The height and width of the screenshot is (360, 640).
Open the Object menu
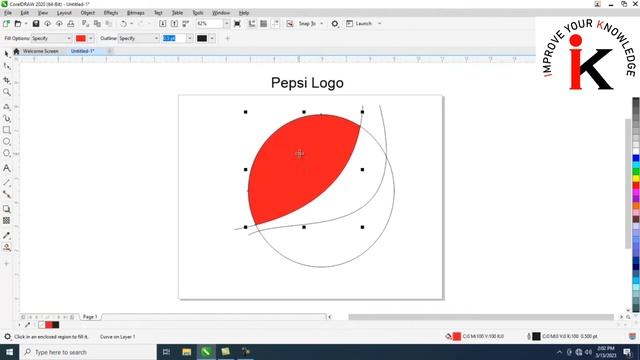(x=87, y=13)
